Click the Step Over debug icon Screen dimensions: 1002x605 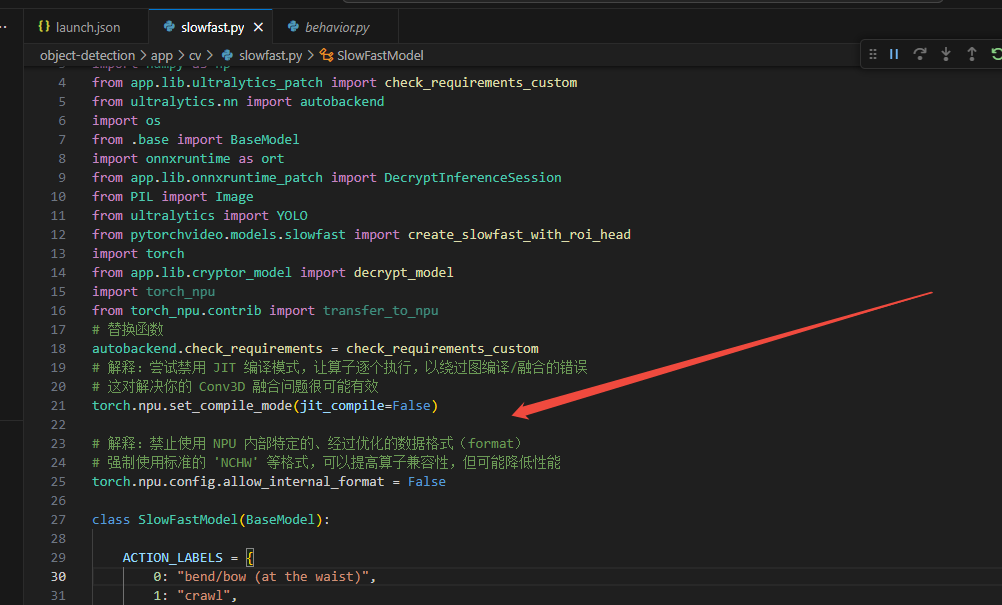tap(920, 54)
